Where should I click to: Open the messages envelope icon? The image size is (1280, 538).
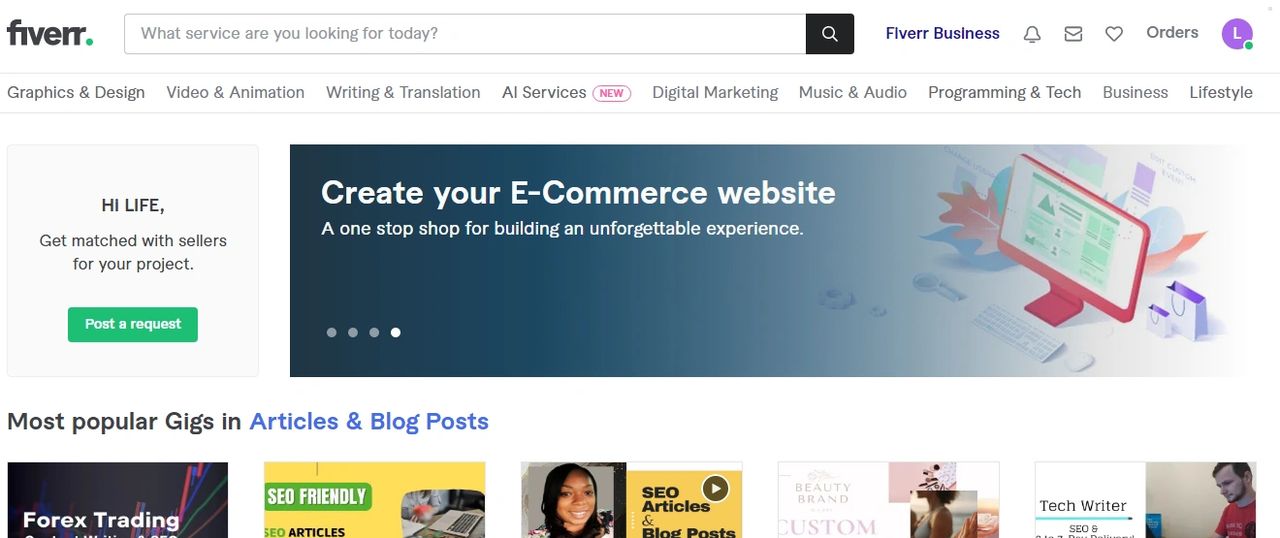pyautogui.click(x=1073, y=34)
